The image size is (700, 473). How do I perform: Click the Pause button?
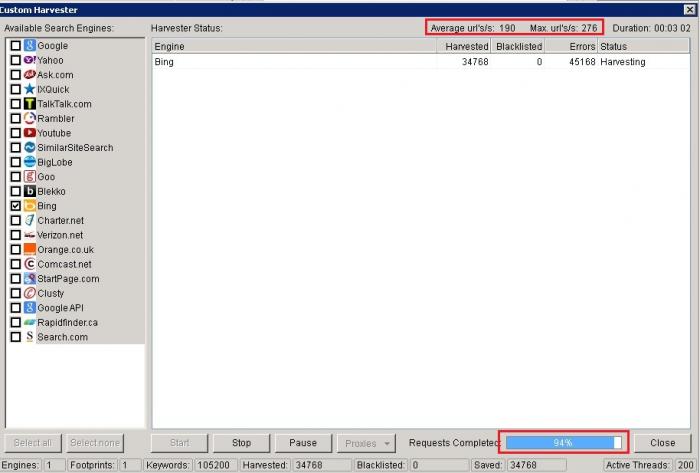(x=303, y=443)
